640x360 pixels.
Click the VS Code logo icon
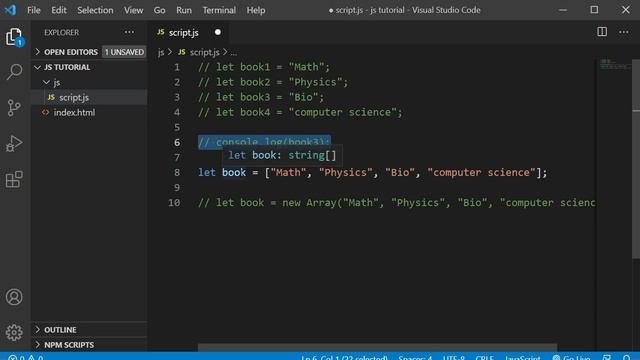(10, 10)
